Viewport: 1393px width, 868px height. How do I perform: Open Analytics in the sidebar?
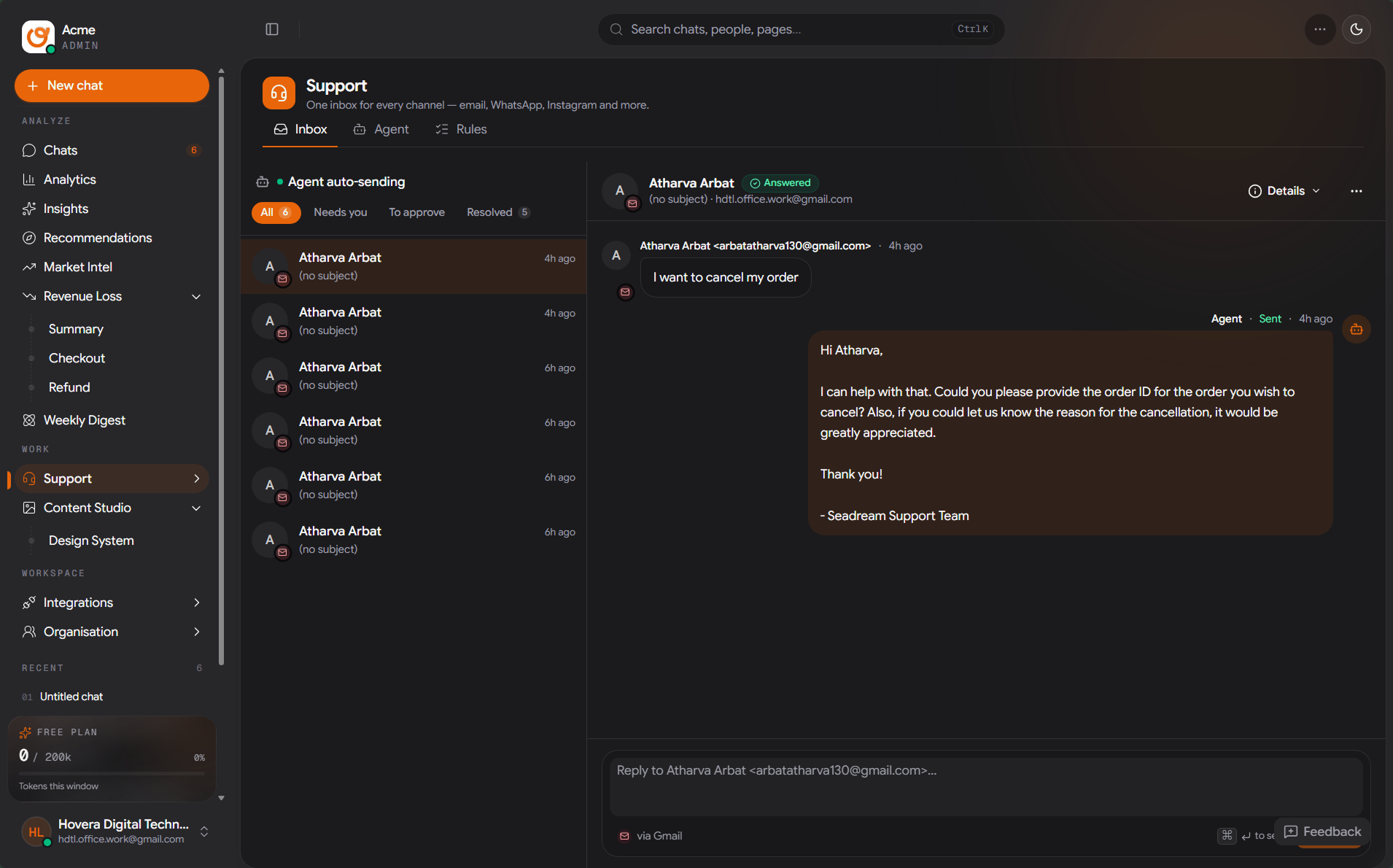point(112,179)
